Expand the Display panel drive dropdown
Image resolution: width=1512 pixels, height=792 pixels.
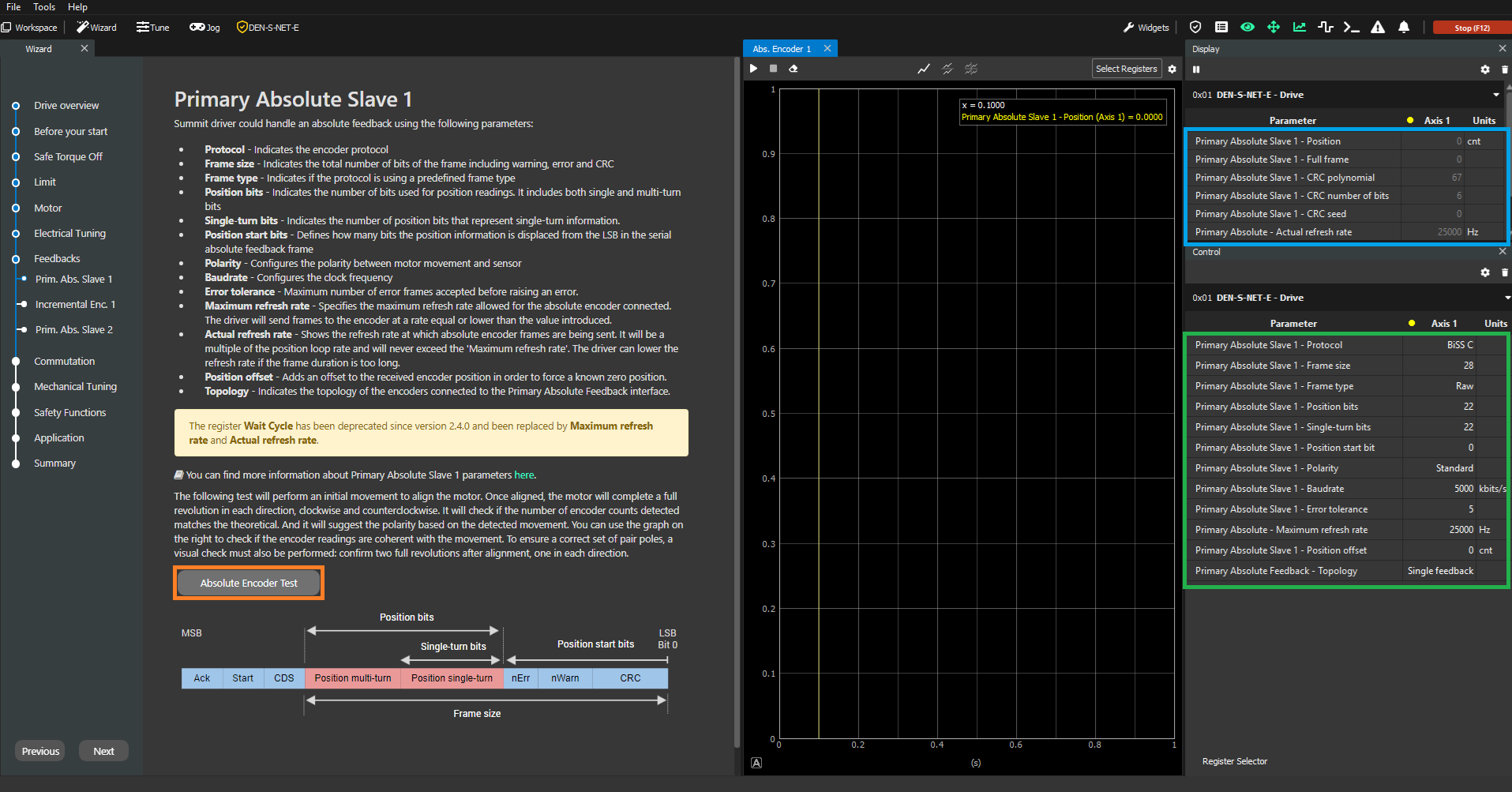click(1495, 95)
